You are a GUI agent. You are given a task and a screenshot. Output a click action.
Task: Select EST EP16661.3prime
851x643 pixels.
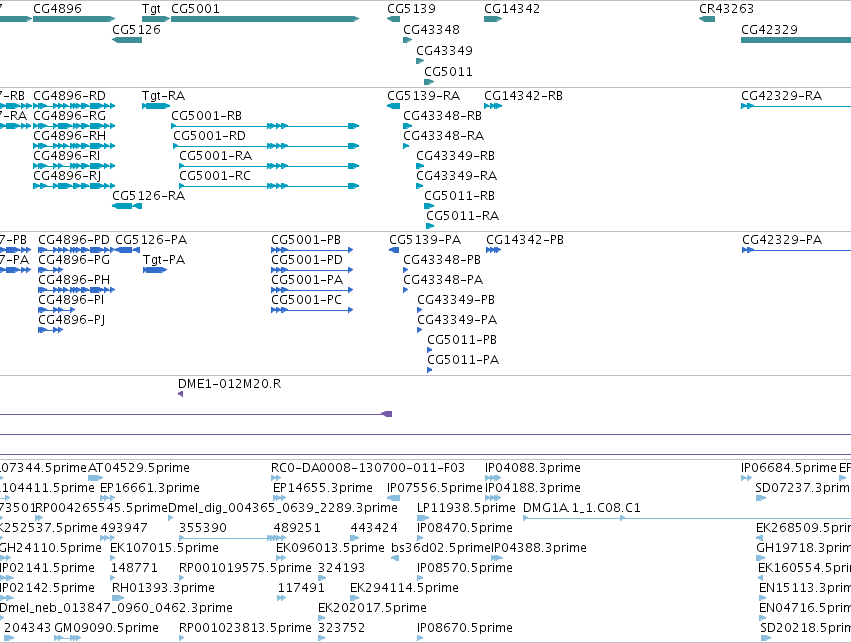point(150,488)
